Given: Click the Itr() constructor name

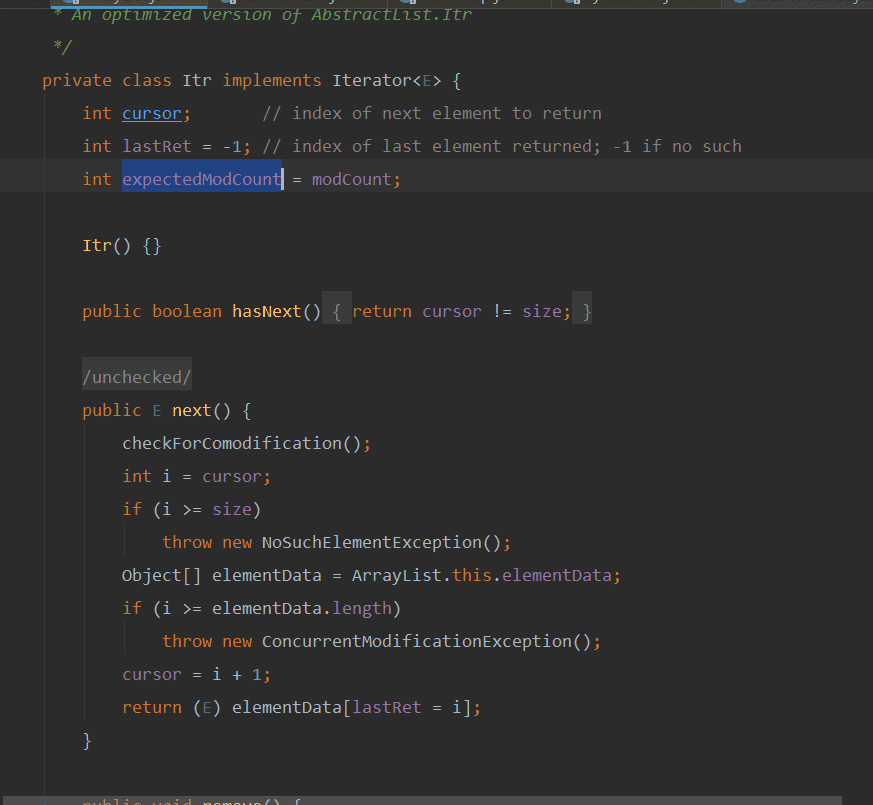Looking at the screenshot, I should 96,246.
